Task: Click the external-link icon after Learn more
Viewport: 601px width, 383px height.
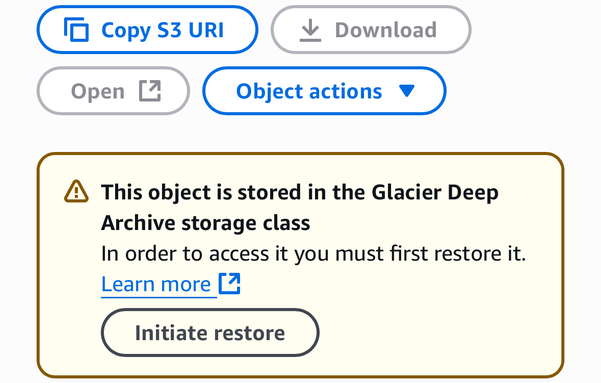Action: 230,284
